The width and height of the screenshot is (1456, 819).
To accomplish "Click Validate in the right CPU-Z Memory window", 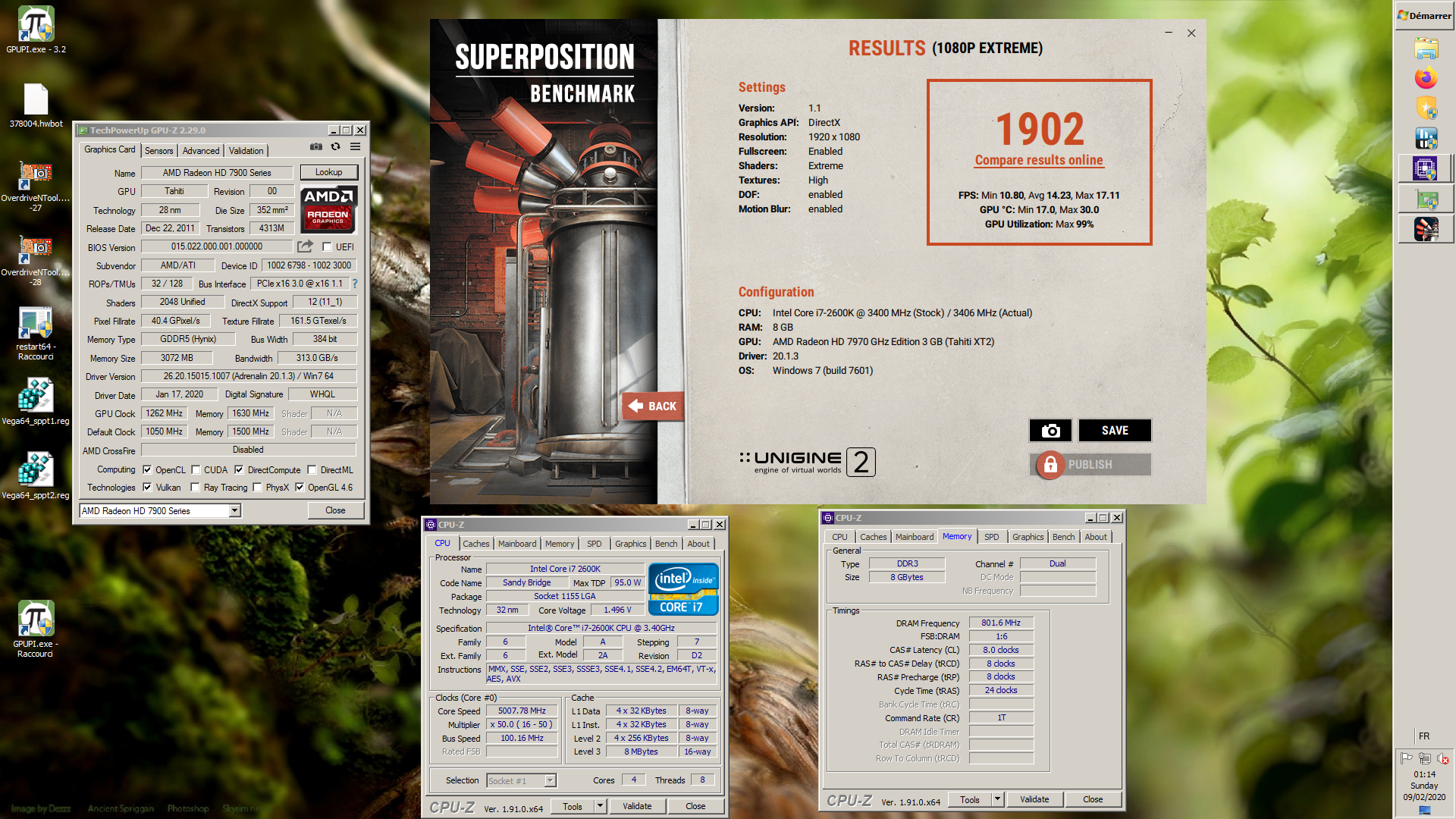I will click(1034, 799).
